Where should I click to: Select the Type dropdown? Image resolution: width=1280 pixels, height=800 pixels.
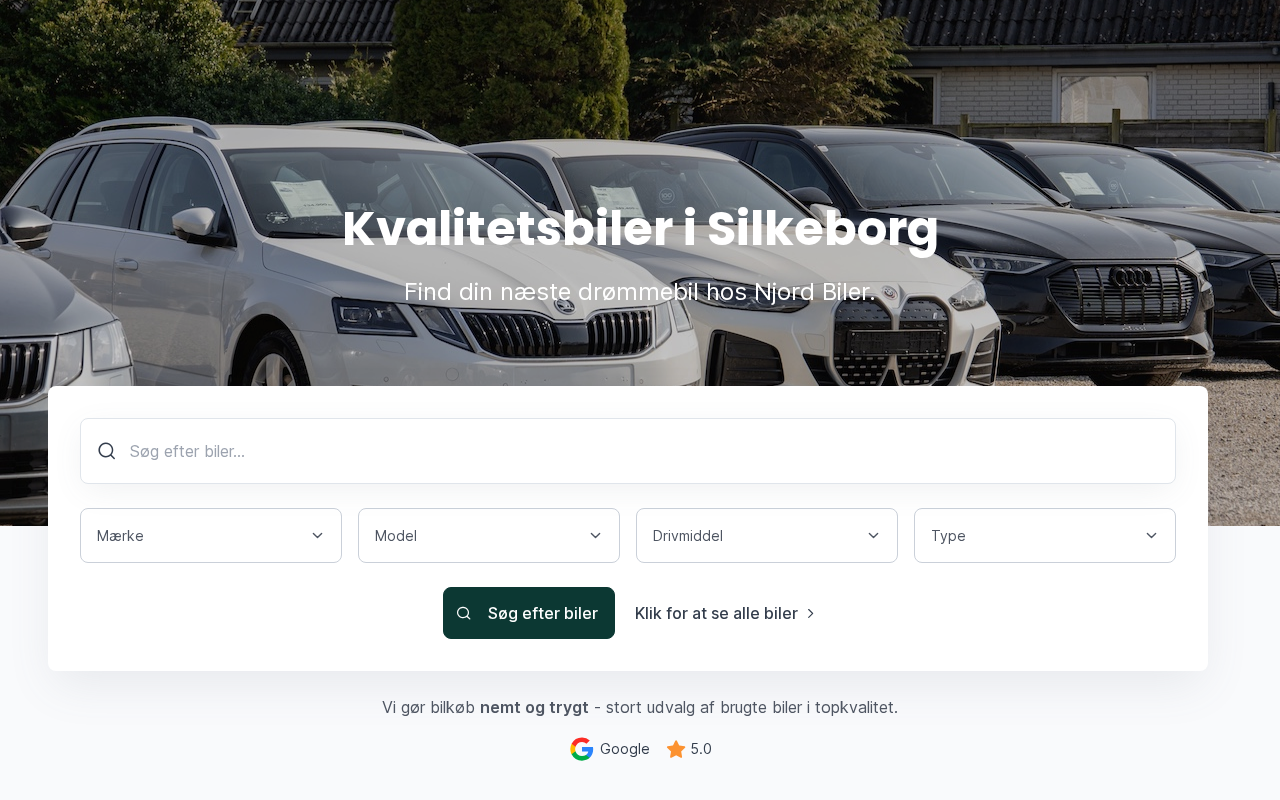click(x=1045, y=536)
